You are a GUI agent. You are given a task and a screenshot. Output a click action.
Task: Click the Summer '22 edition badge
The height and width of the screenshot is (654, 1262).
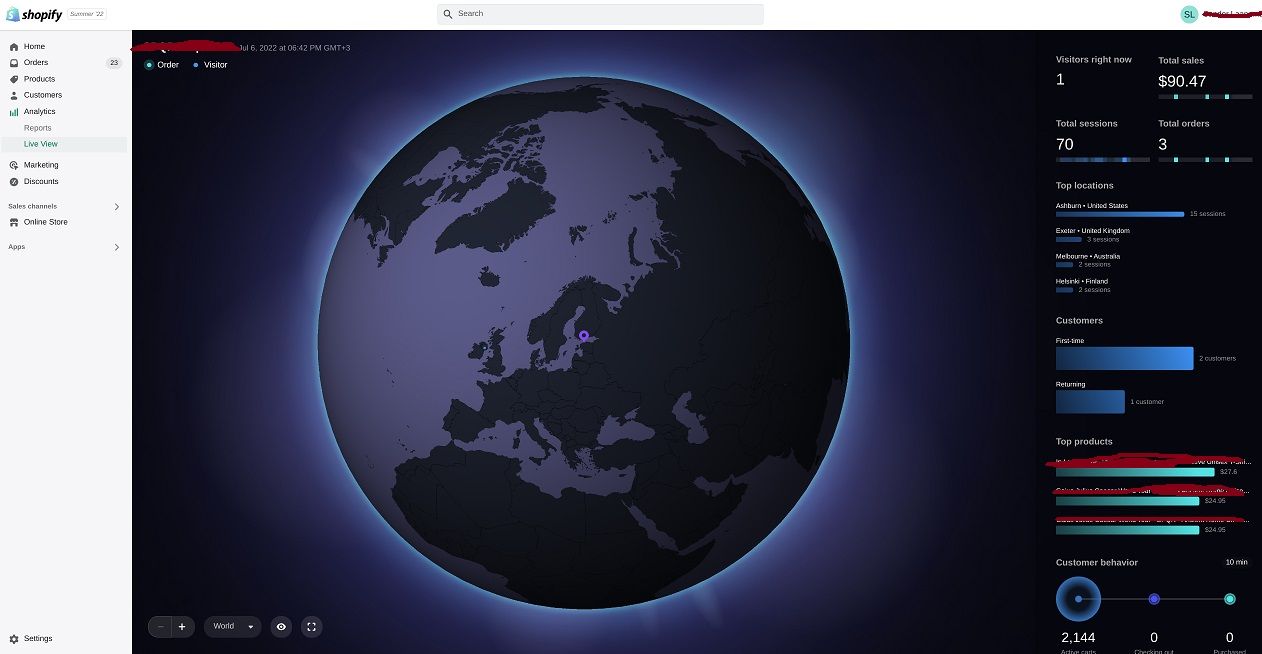point(88,14)
